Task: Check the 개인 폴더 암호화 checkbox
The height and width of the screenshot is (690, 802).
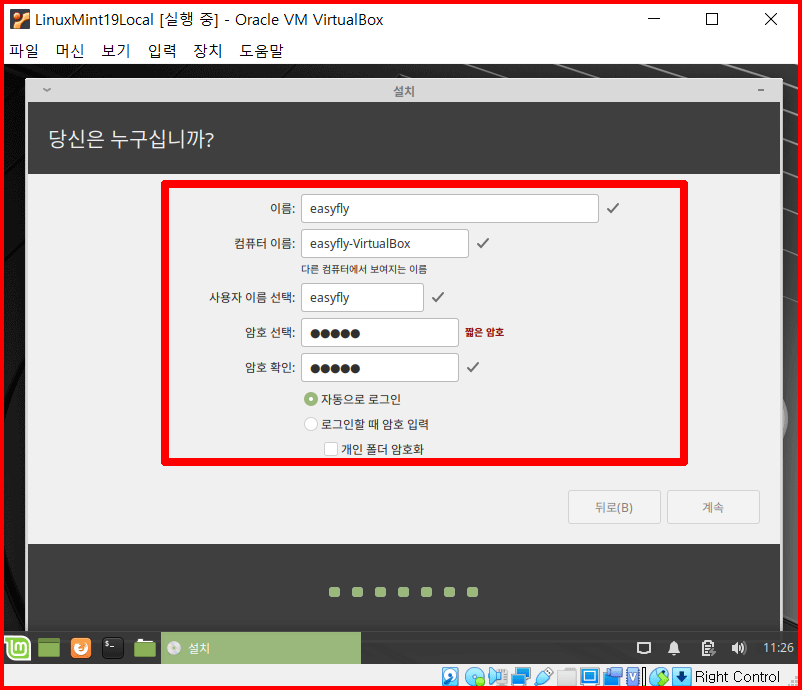Action: (331, 449)
